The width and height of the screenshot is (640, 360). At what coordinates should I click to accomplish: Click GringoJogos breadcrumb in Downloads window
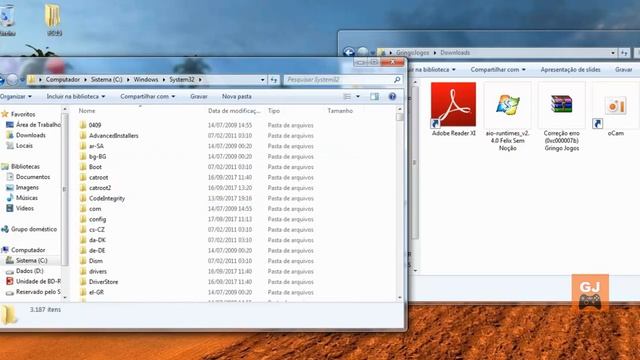pos(413,53)
